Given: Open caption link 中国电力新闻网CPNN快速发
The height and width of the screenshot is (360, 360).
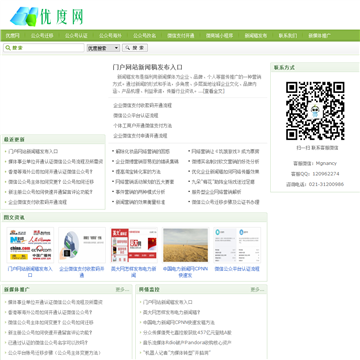Looking at the screenshot, I should click(x=185, y=272).
